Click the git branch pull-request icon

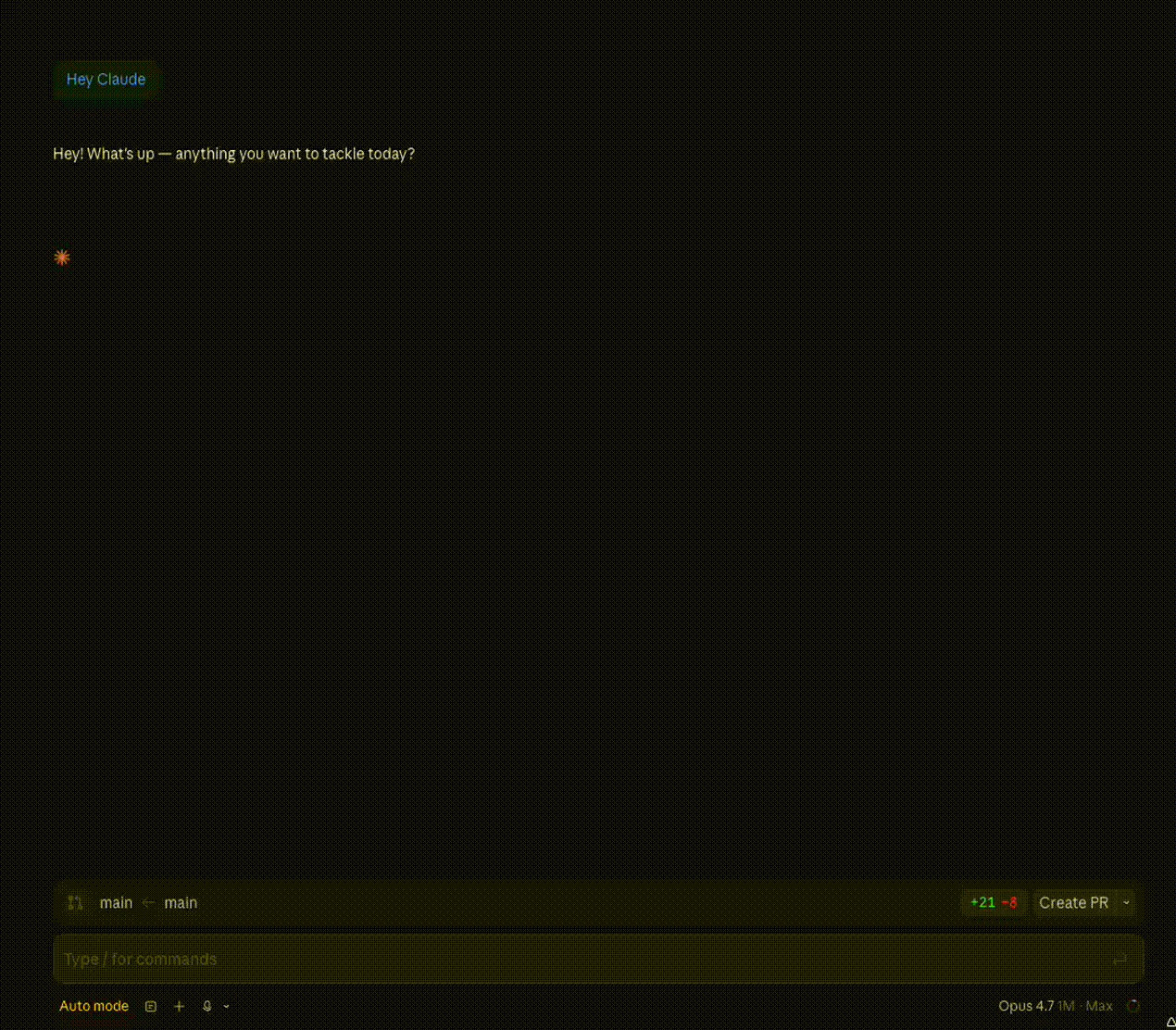coord(75,902)
